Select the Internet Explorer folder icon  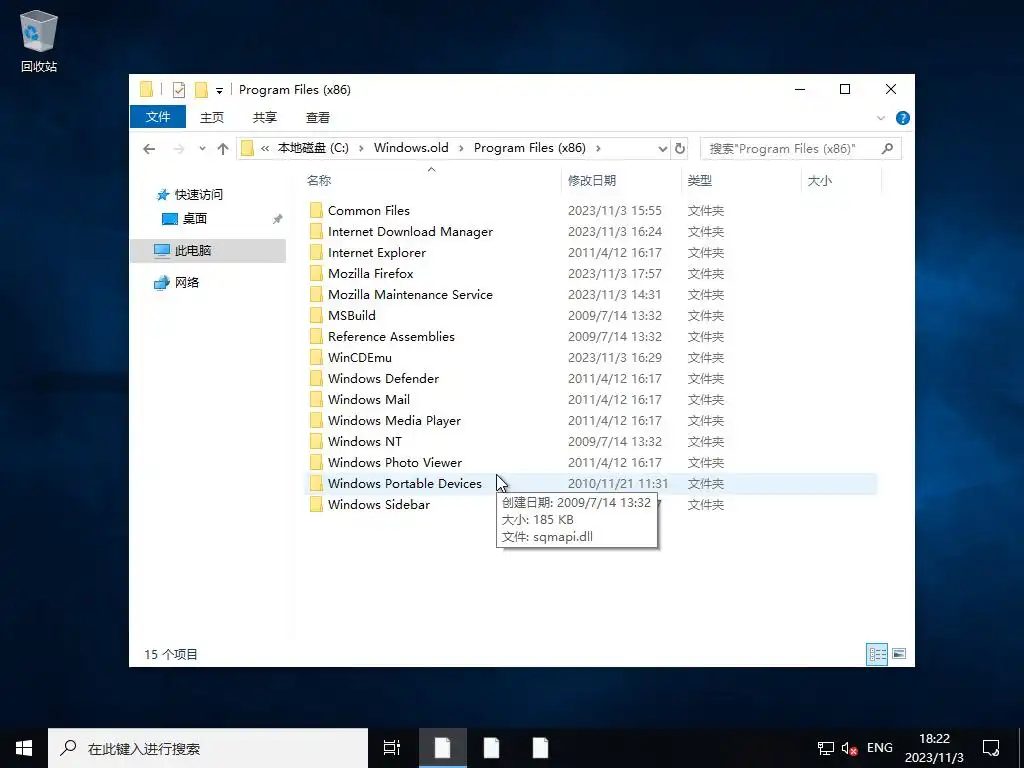[316, 252]
